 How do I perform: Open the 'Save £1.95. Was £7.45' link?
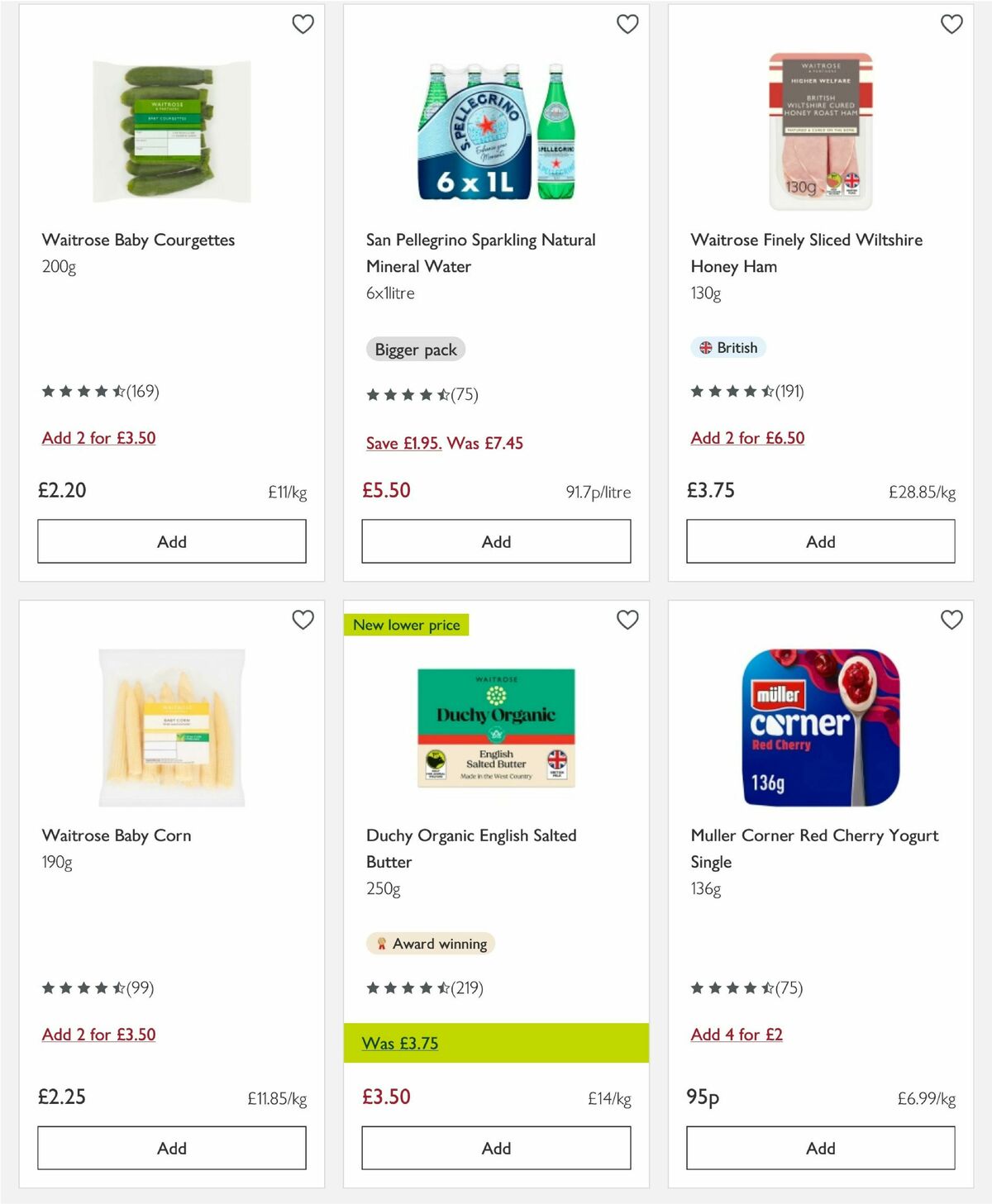[x=443, y=444]
